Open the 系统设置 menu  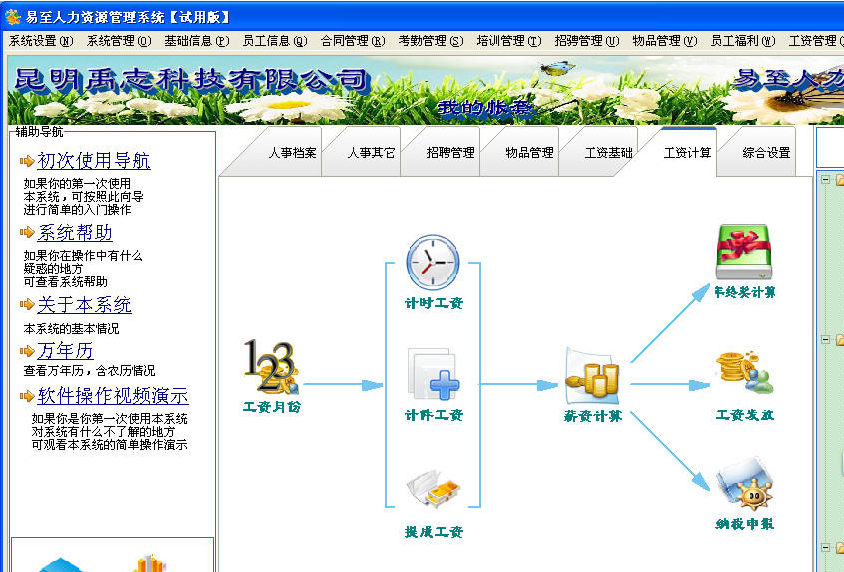point(41,41)
